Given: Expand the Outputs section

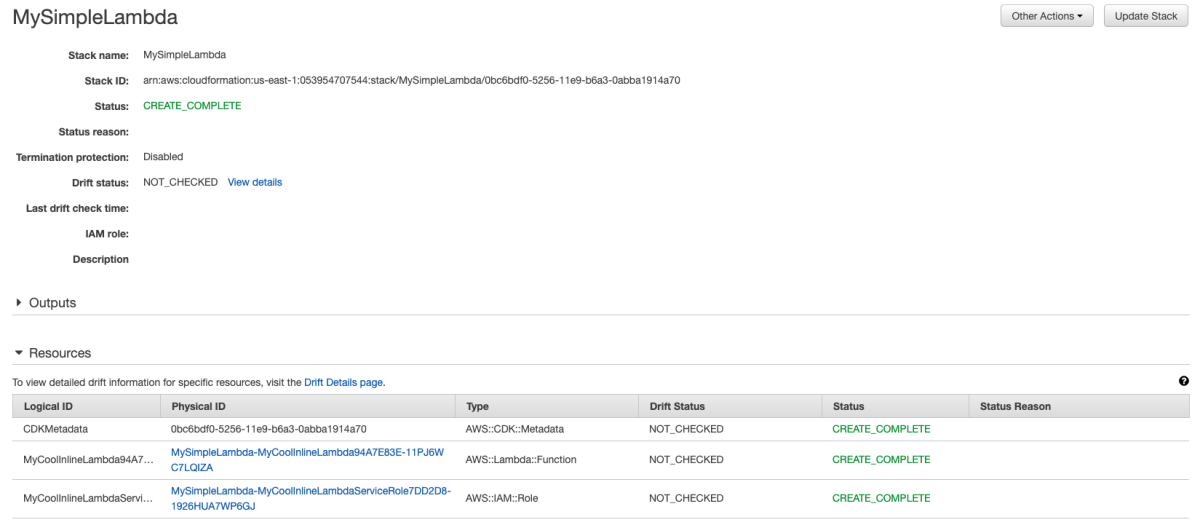Looking at the screenshot, I should pos(46,302).
